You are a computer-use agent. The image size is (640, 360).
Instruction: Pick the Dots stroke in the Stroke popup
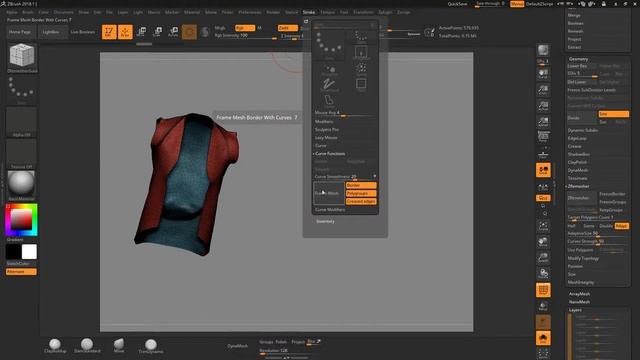pyautogui.click(x=329, y=45)
